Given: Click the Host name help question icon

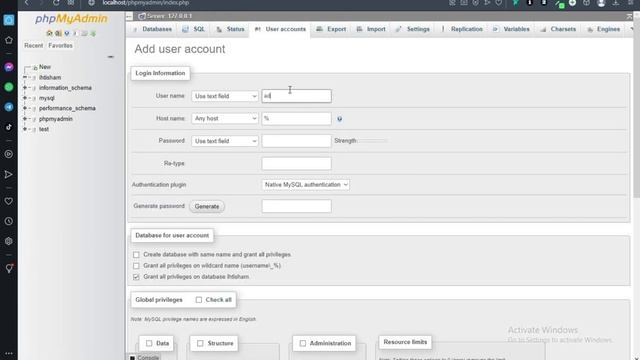Looking at the screenshot, I should (340, 119).
